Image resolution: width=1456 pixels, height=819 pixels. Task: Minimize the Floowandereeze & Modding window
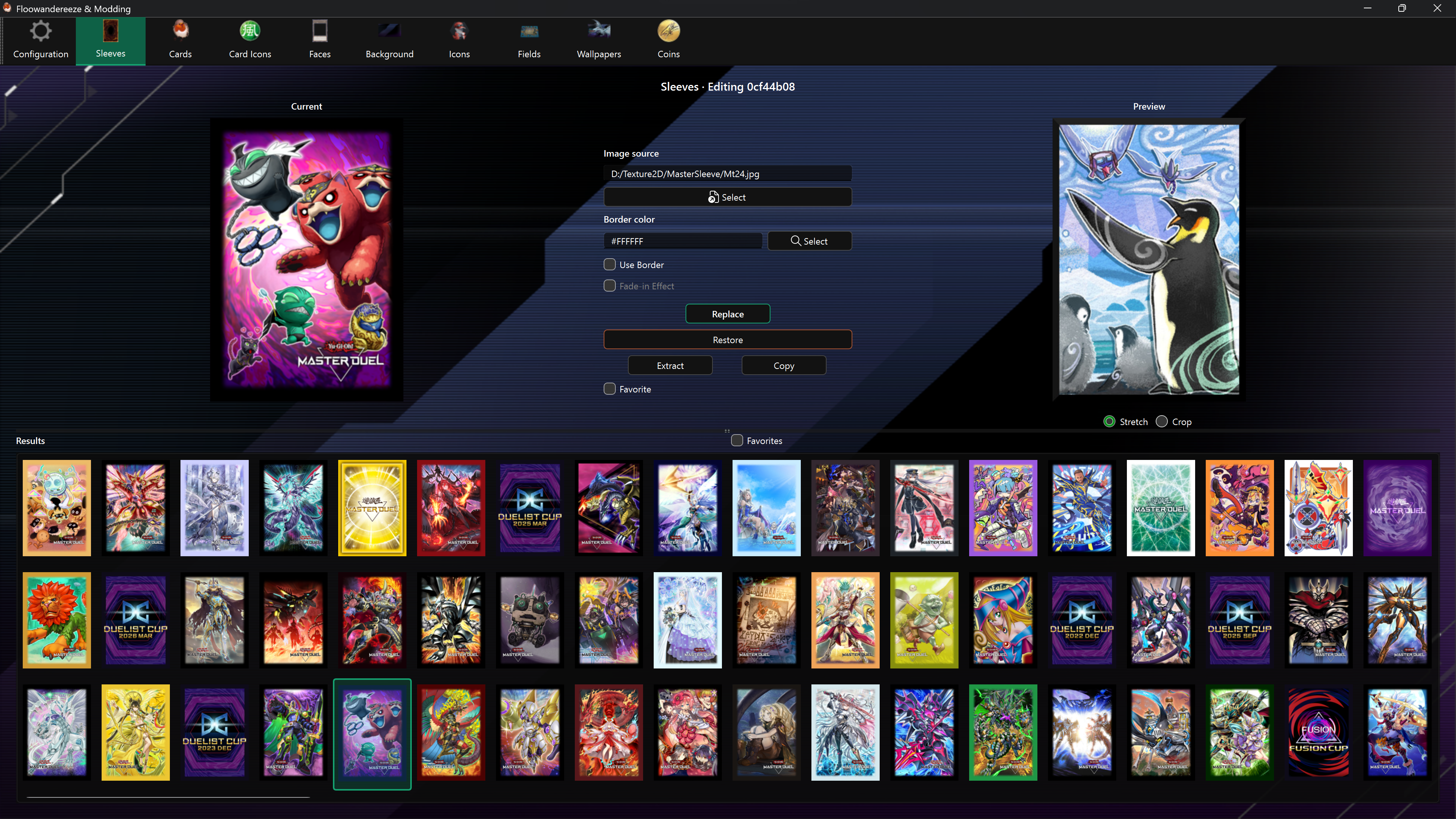pos(1367,8)
